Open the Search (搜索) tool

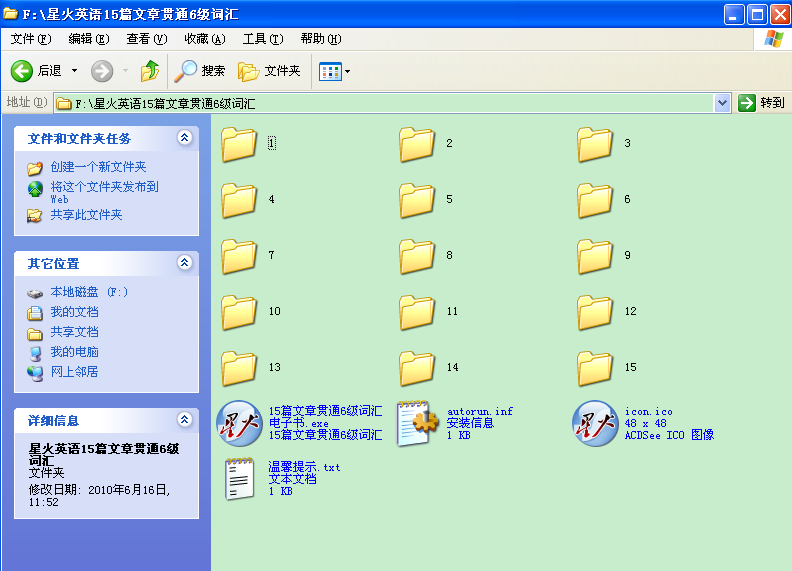[200, 71]
